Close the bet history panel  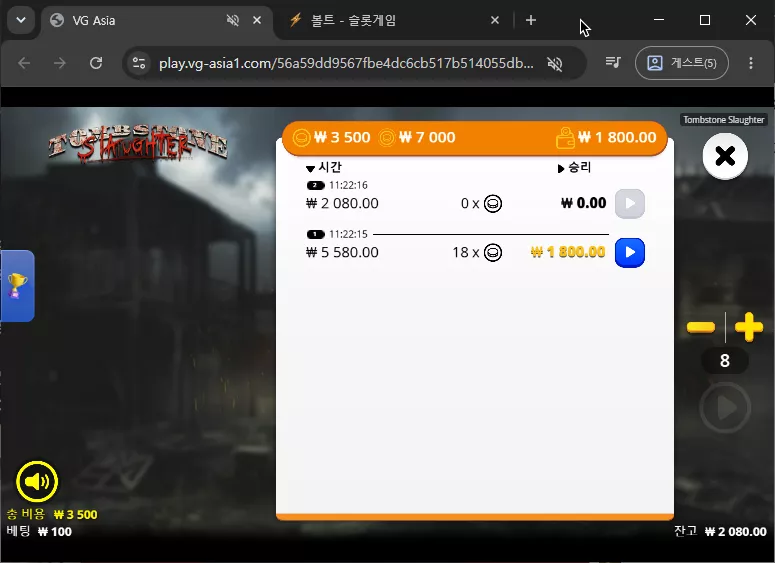pos(725,156)
